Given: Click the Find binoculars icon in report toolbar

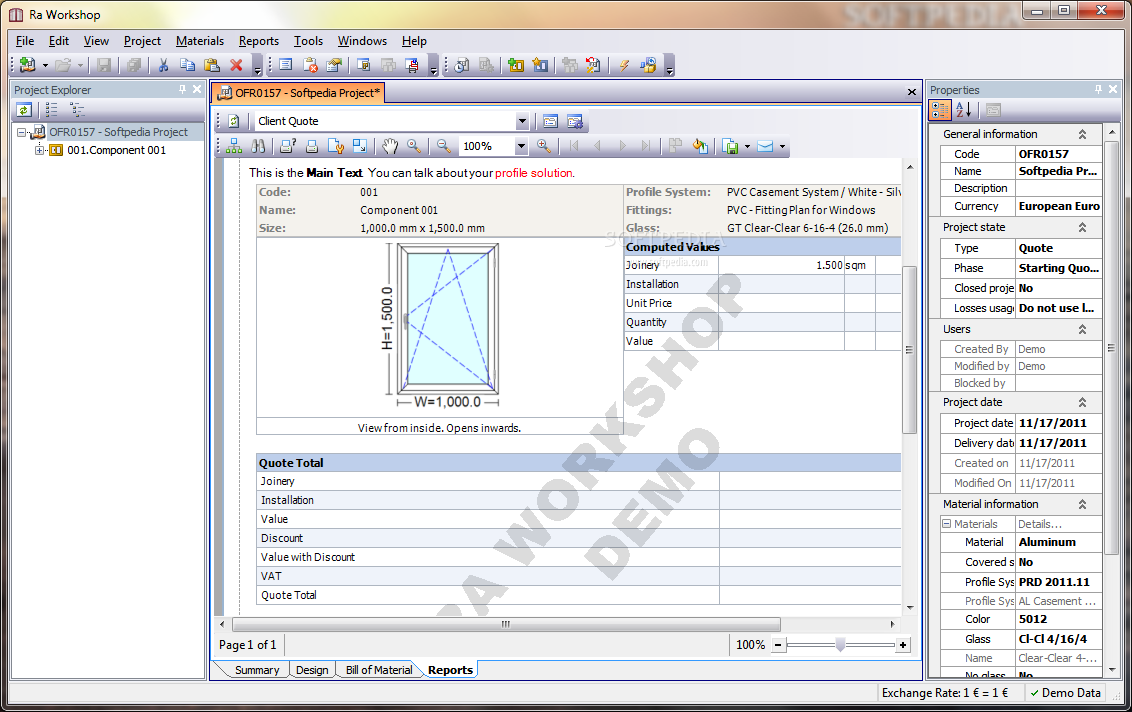Looking at the screenshot, I should [258, 147].
